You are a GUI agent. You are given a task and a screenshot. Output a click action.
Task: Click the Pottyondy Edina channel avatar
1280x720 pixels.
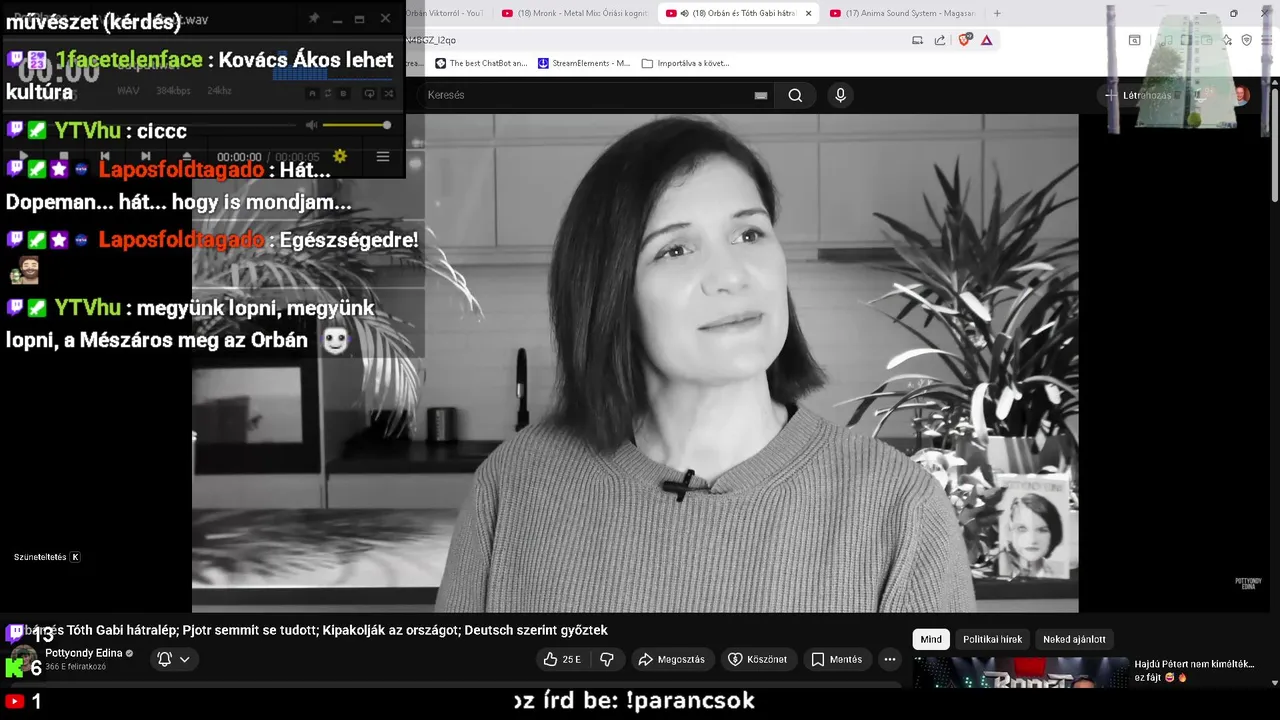point(24,659)
